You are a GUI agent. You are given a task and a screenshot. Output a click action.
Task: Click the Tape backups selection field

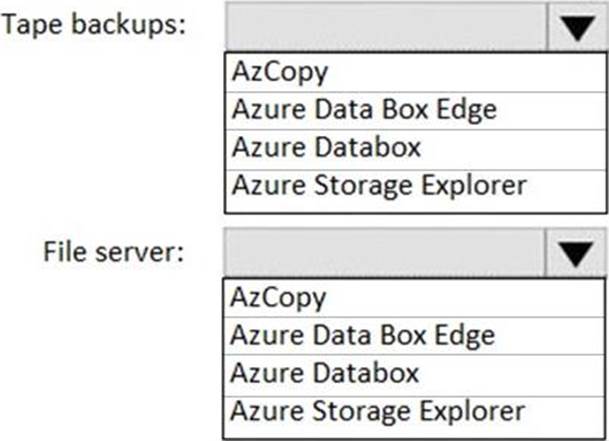[386, 26]
